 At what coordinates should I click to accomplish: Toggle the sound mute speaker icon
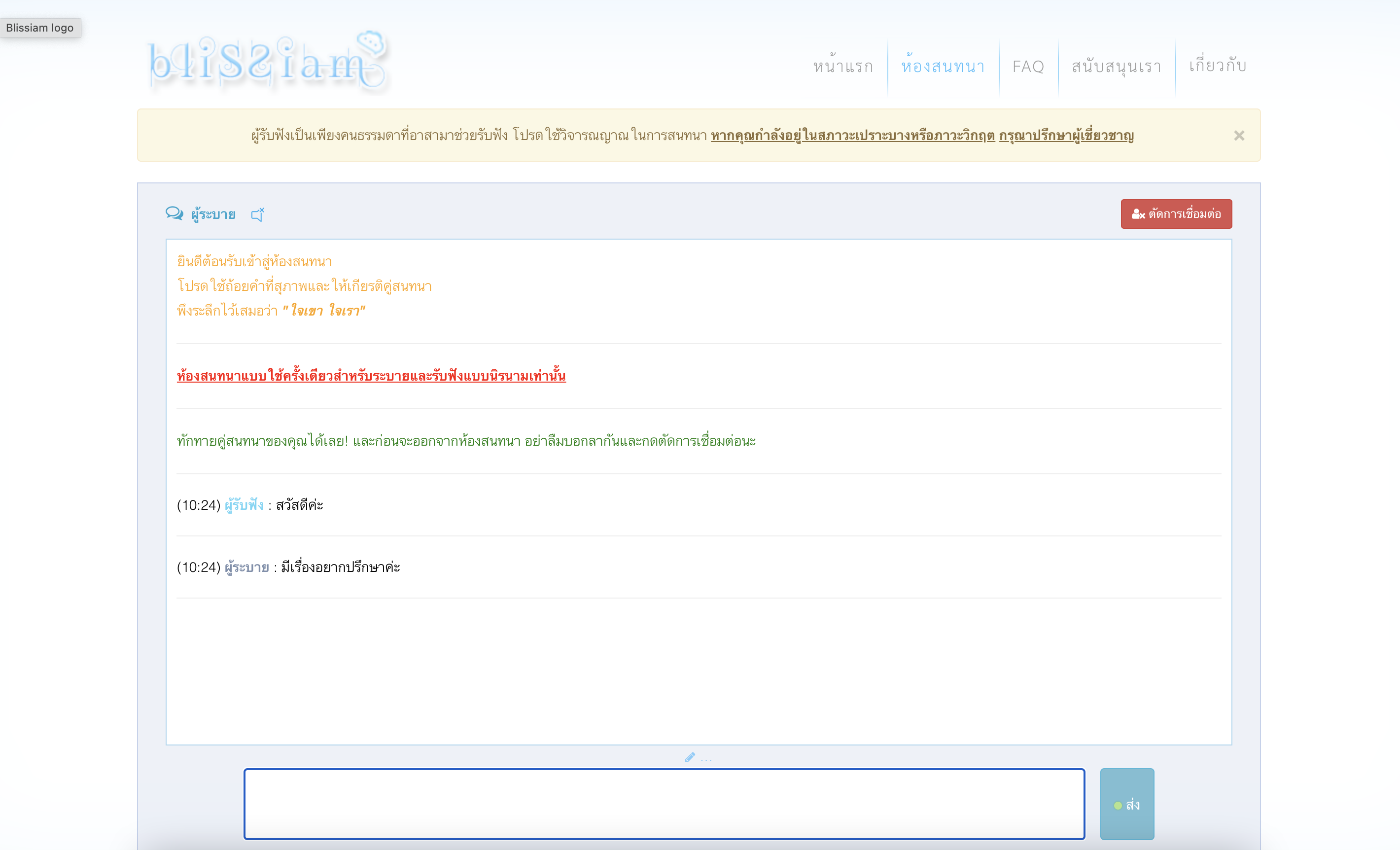coord(257,214)
